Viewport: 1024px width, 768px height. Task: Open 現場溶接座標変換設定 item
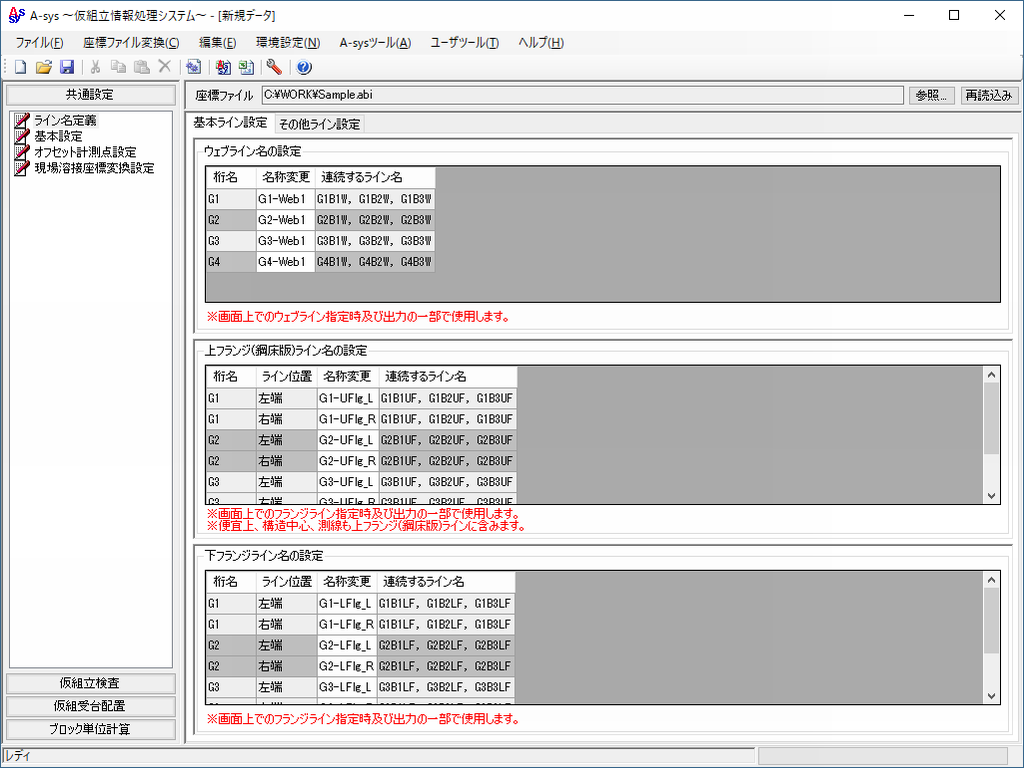(93, 168)
